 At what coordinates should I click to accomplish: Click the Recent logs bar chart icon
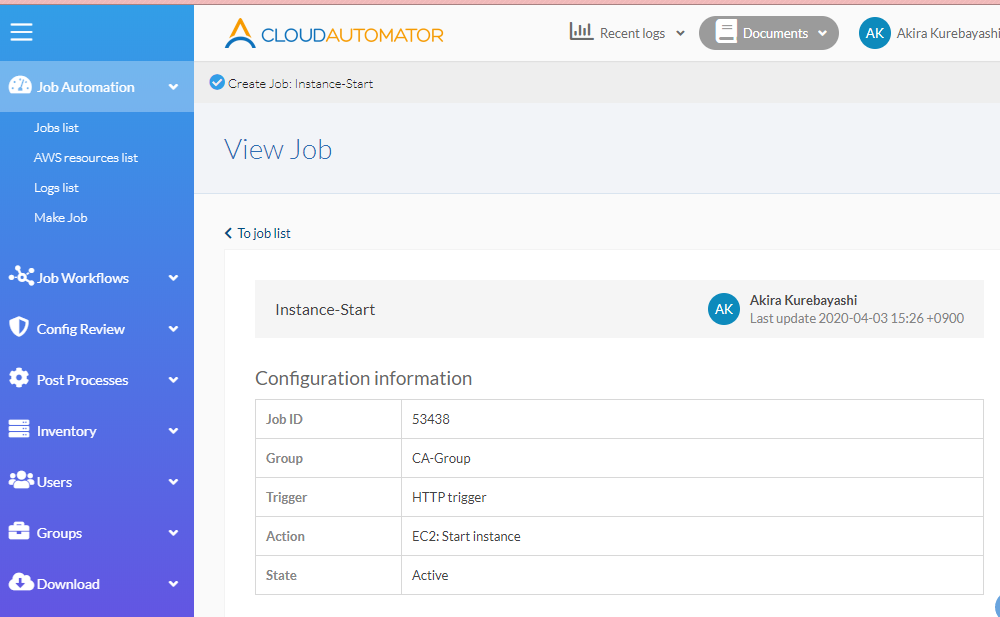pos(581,31)
